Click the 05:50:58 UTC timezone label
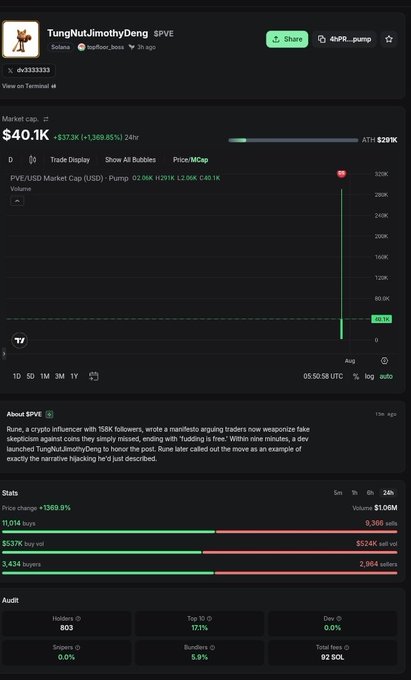Viewport: 411px width, 680px height. point(323,376)
